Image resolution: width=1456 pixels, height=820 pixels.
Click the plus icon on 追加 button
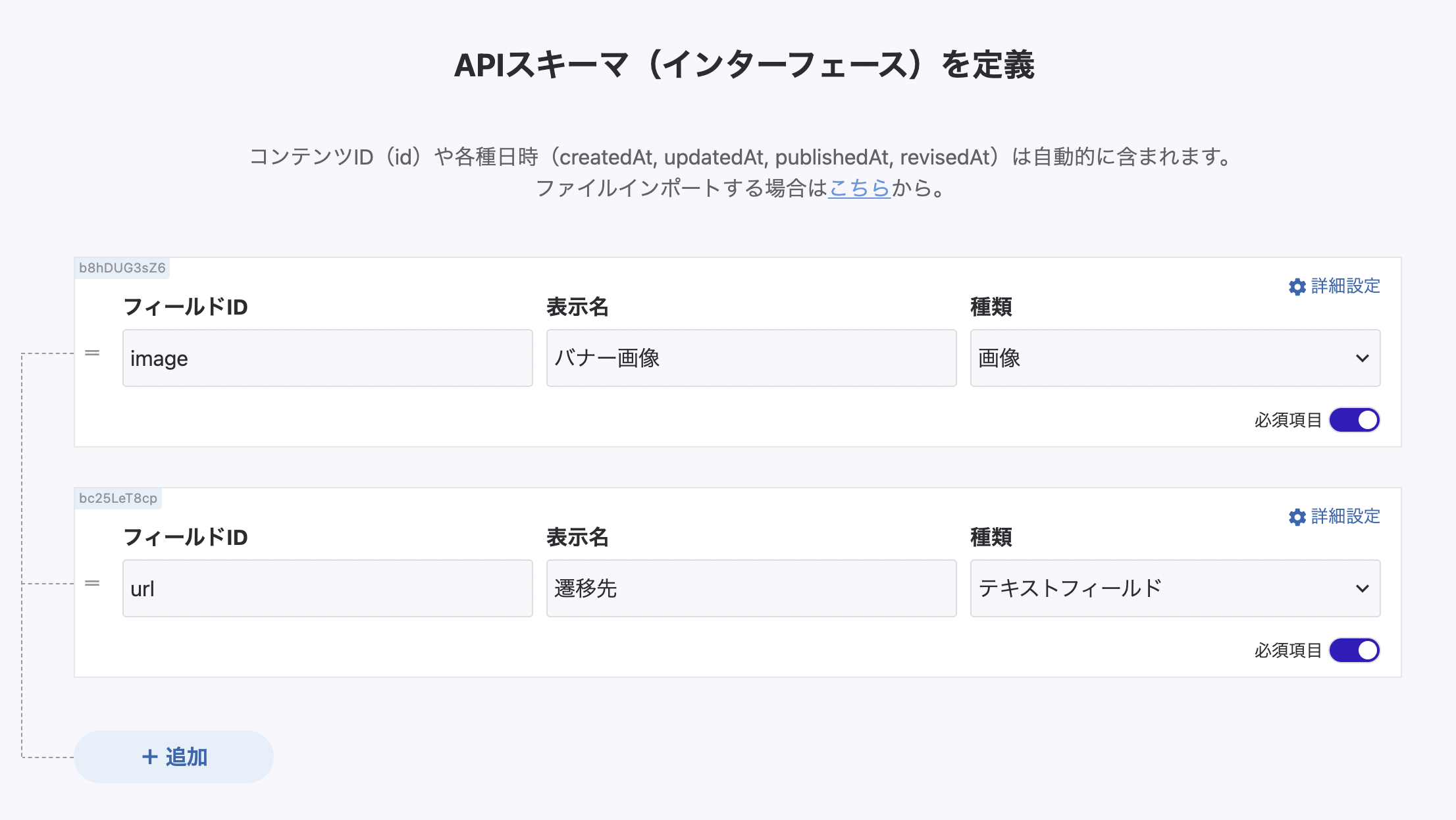tap(150, 757)
